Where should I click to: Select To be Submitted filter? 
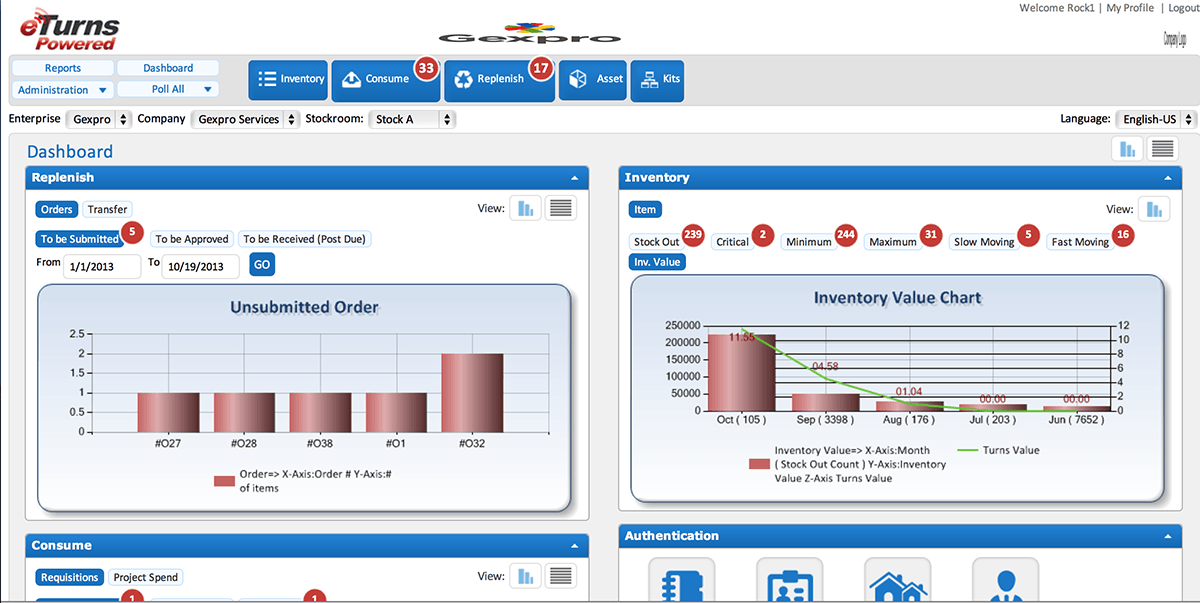(79, 239)
